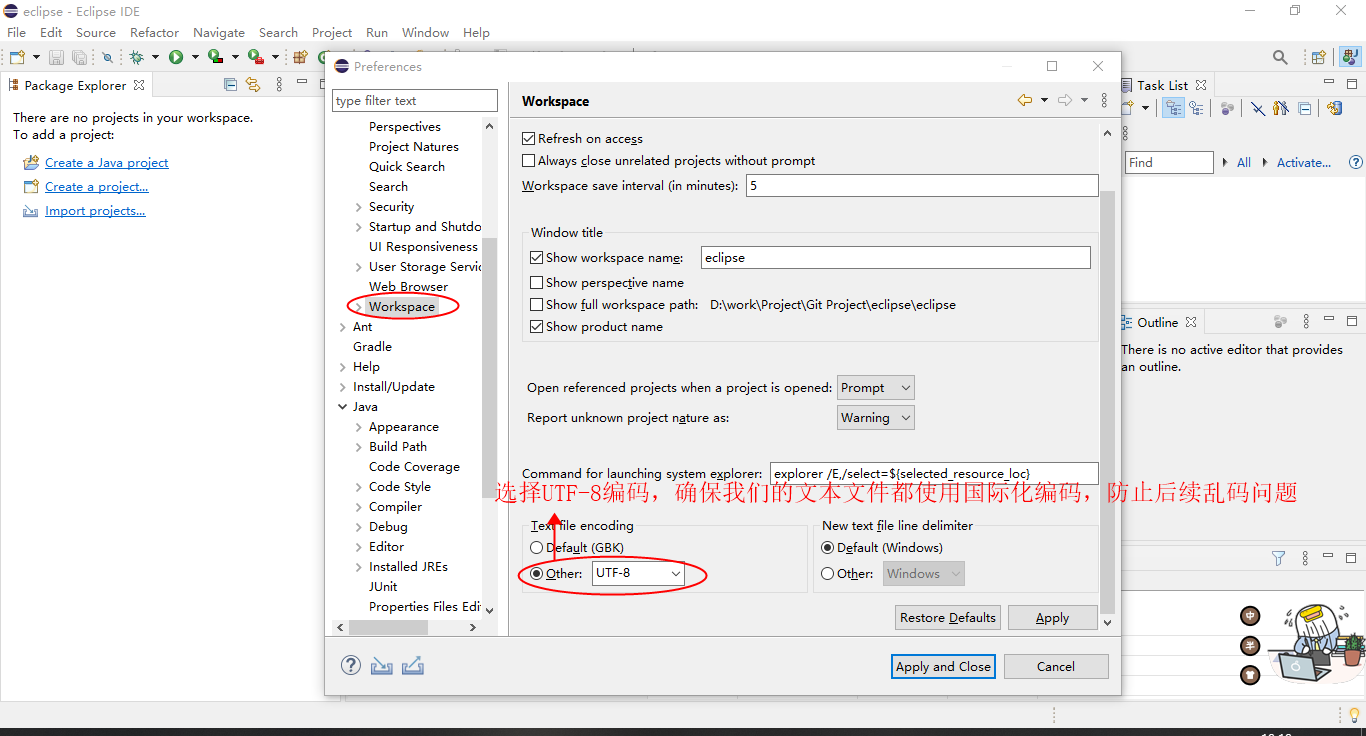1366x736 pixels.
Task: Toggle Show workspace name checkbox
Action: coord(537,257)
